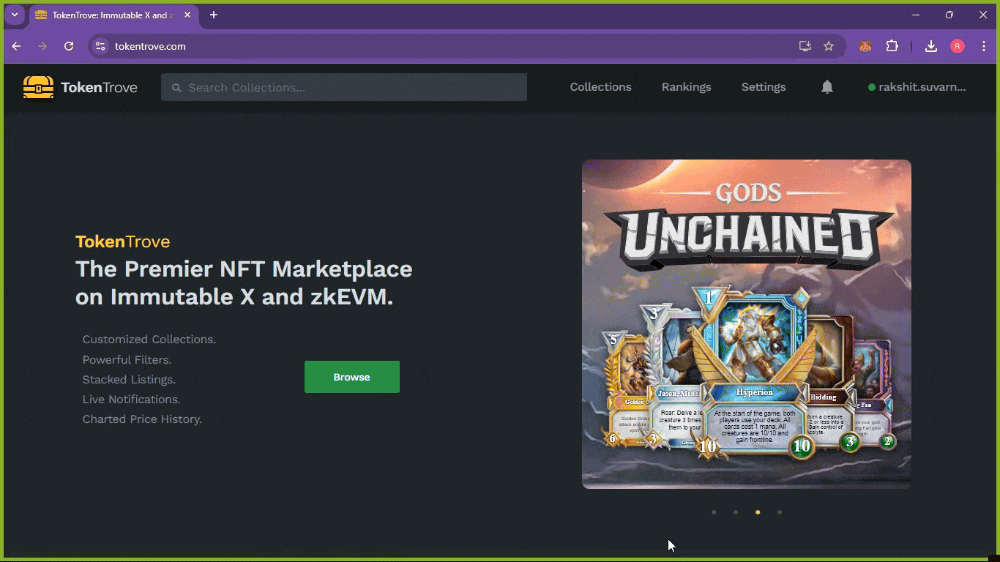Open the MetaMask fox extension
The image size is (1000, 562).
pyautogui.click(x=865, y=46)
